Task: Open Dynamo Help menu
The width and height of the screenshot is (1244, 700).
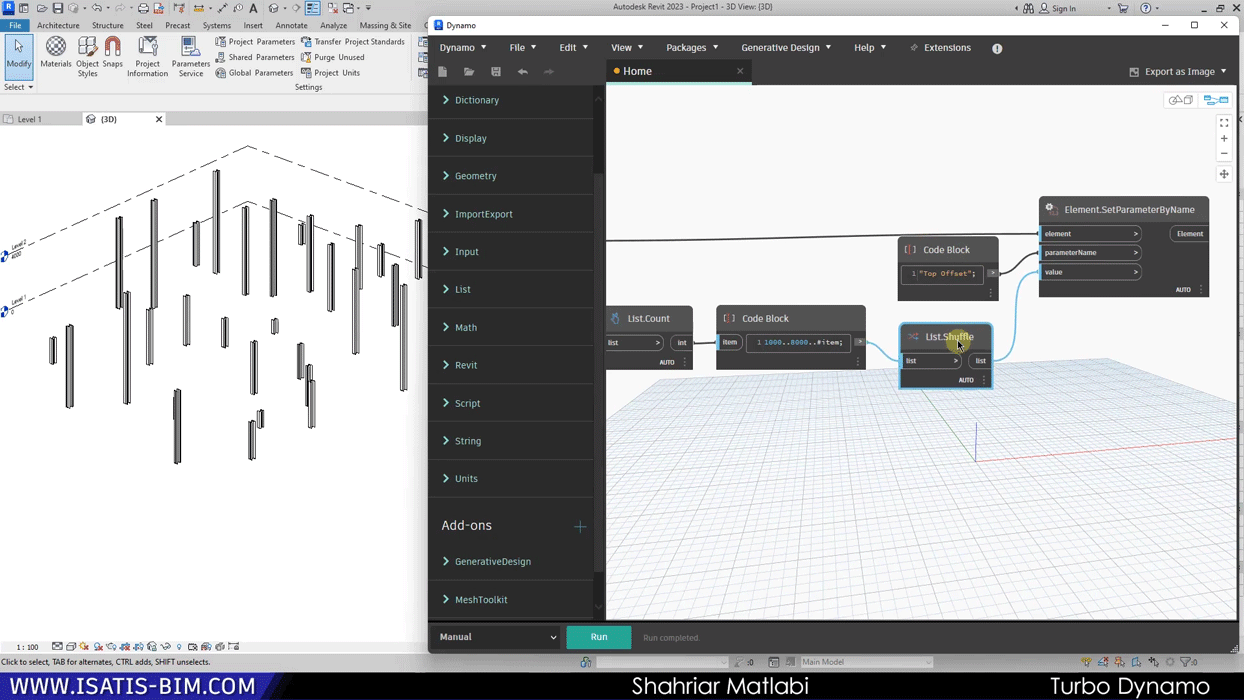Action: pyautogui.click(x=870, y=48)
